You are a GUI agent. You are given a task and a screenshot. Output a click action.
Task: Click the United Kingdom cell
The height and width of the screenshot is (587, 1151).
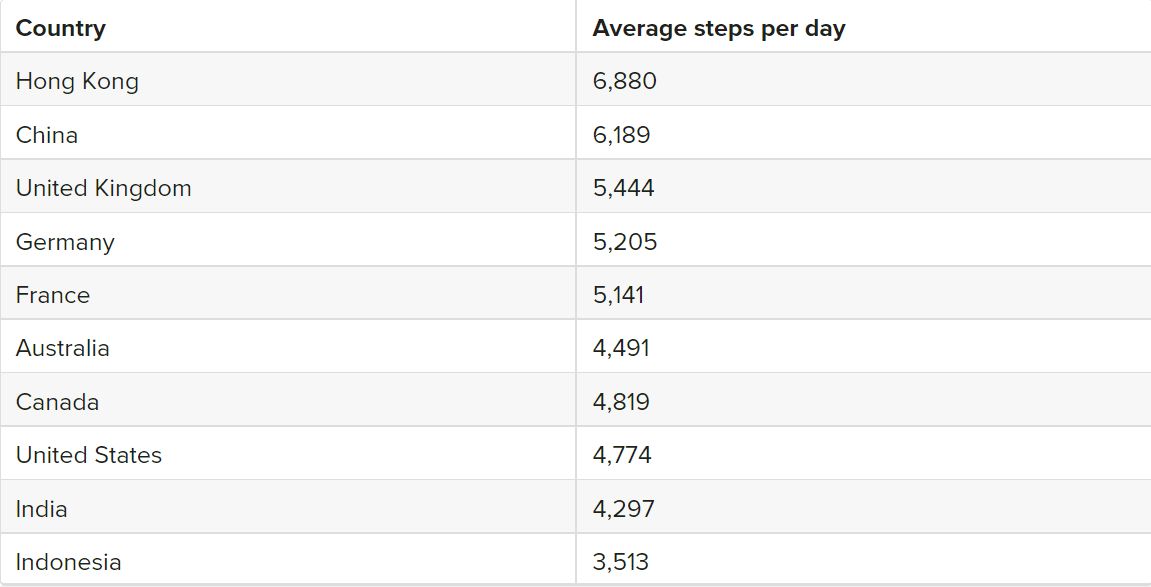(x=104, y=188)
